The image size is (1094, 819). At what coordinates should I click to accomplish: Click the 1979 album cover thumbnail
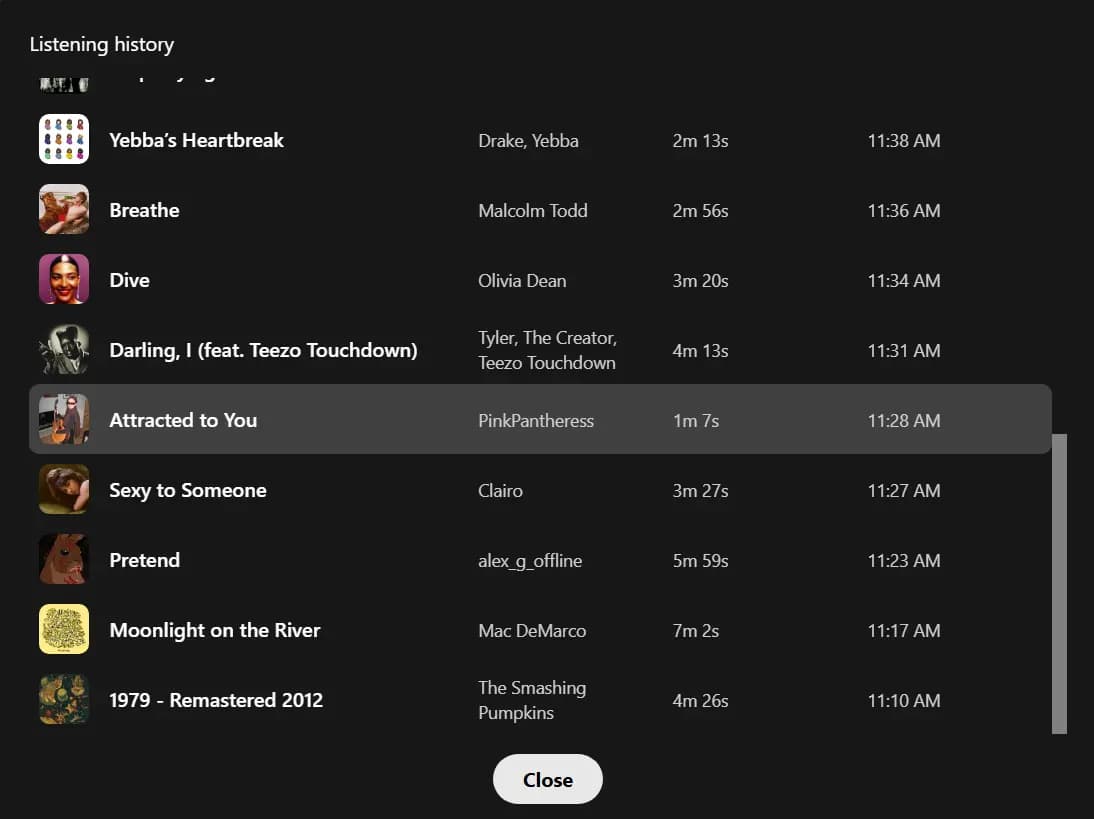63,700
